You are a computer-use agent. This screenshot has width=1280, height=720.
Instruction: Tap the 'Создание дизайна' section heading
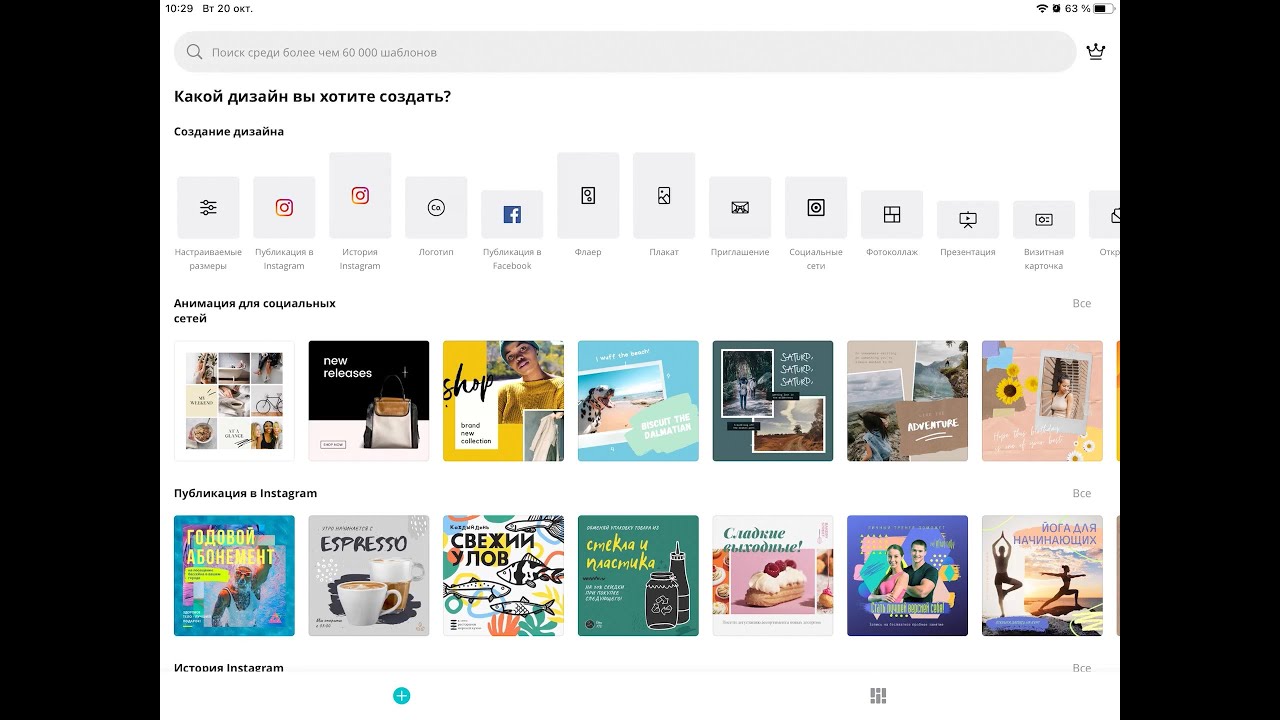(229, 131)
